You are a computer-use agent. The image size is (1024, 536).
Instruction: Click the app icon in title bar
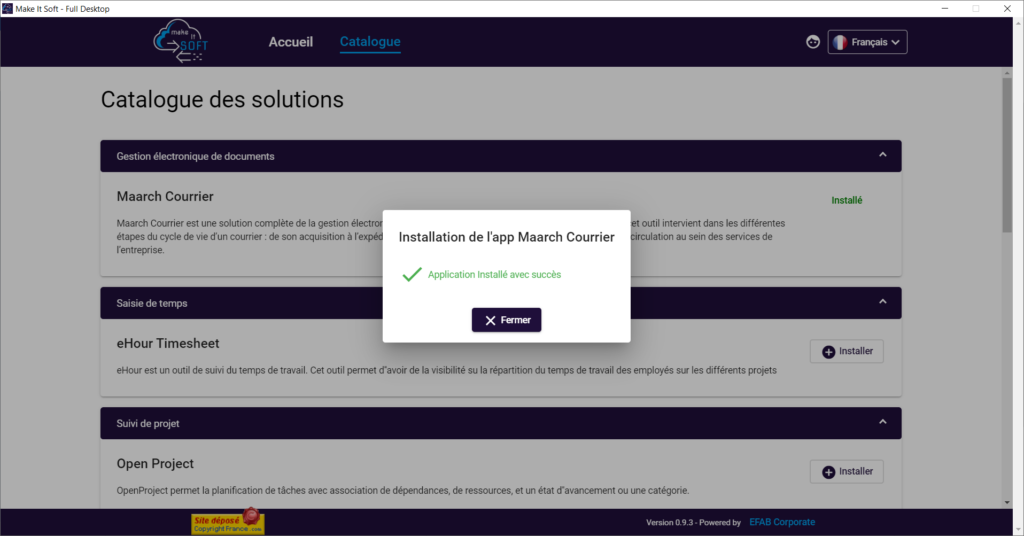point(7,8)
